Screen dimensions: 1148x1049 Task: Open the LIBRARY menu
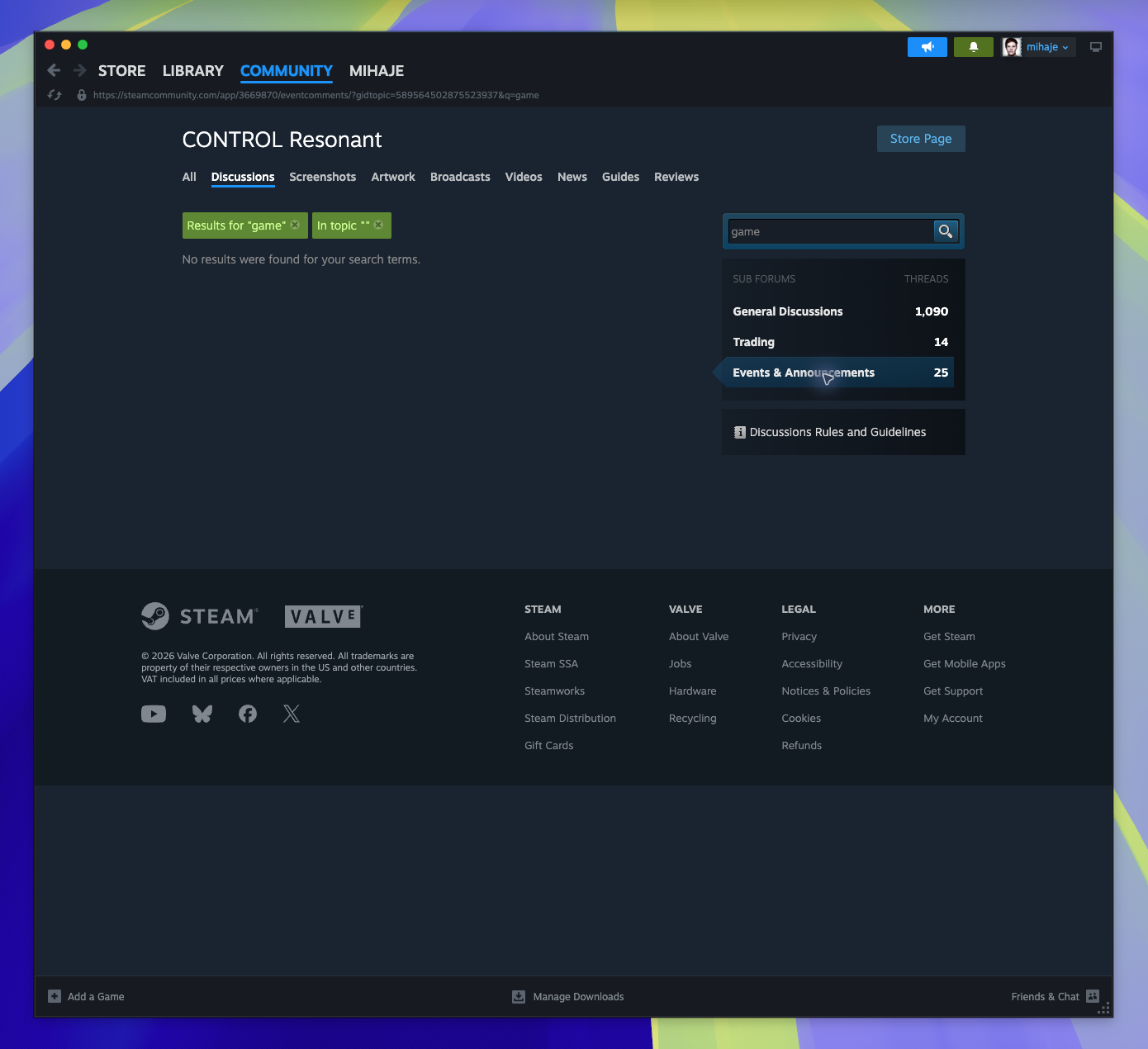193,71
